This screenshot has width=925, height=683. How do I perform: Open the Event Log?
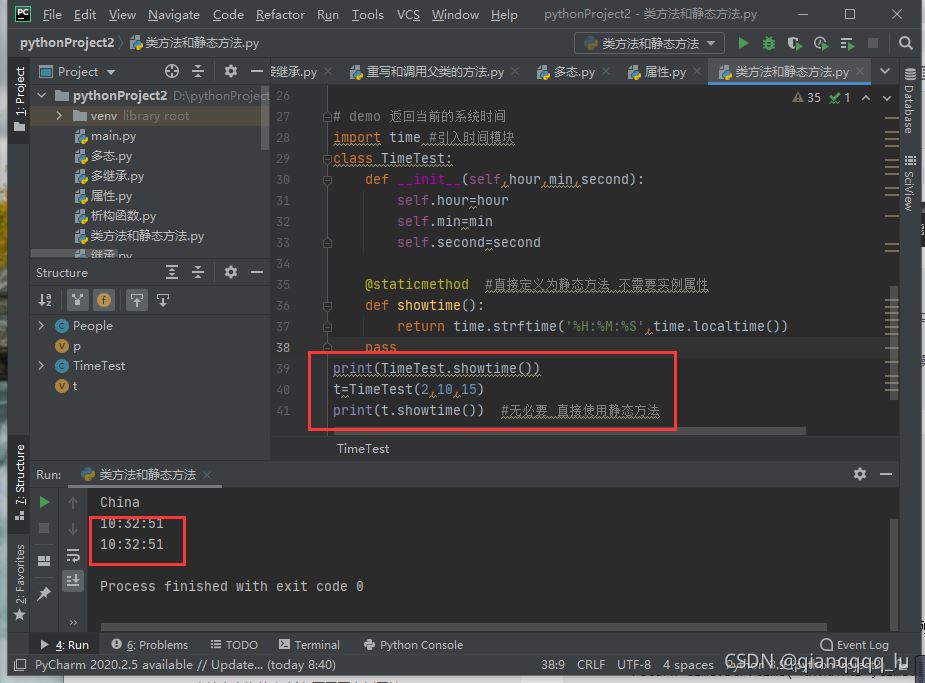(x=854, y=645)
